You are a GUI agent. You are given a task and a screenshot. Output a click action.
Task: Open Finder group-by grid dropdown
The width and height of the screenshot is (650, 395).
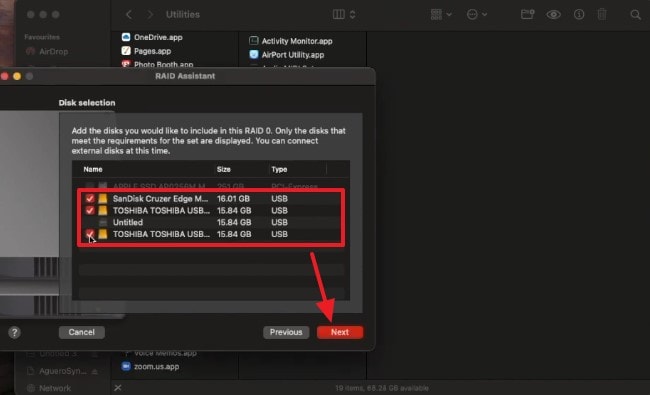441,15
